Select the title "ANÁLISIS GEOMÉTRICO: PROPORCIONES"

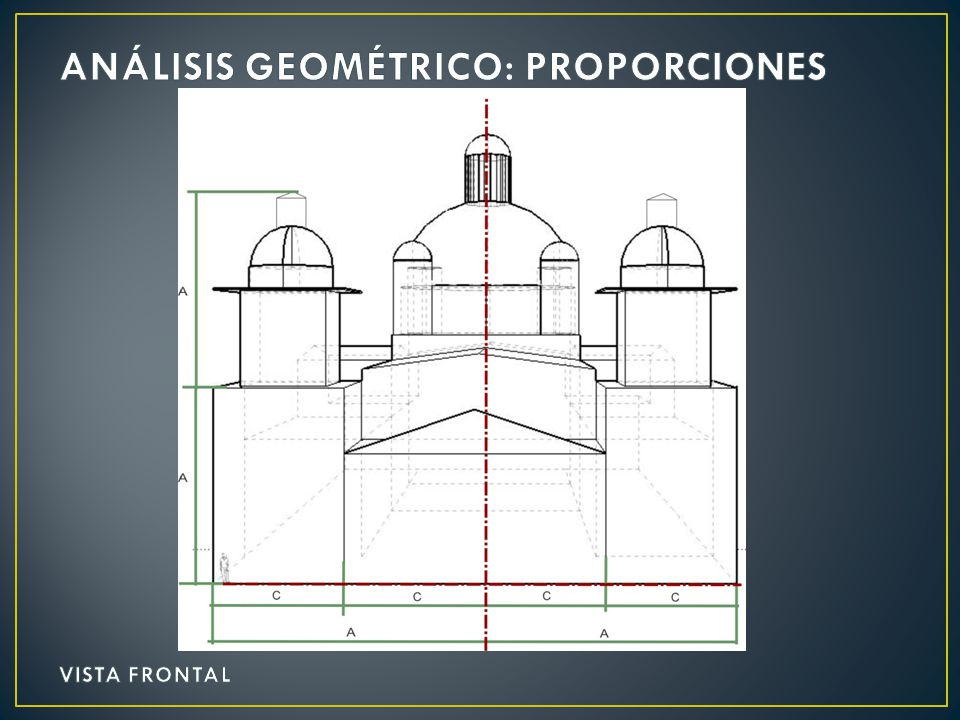[443, 66]
